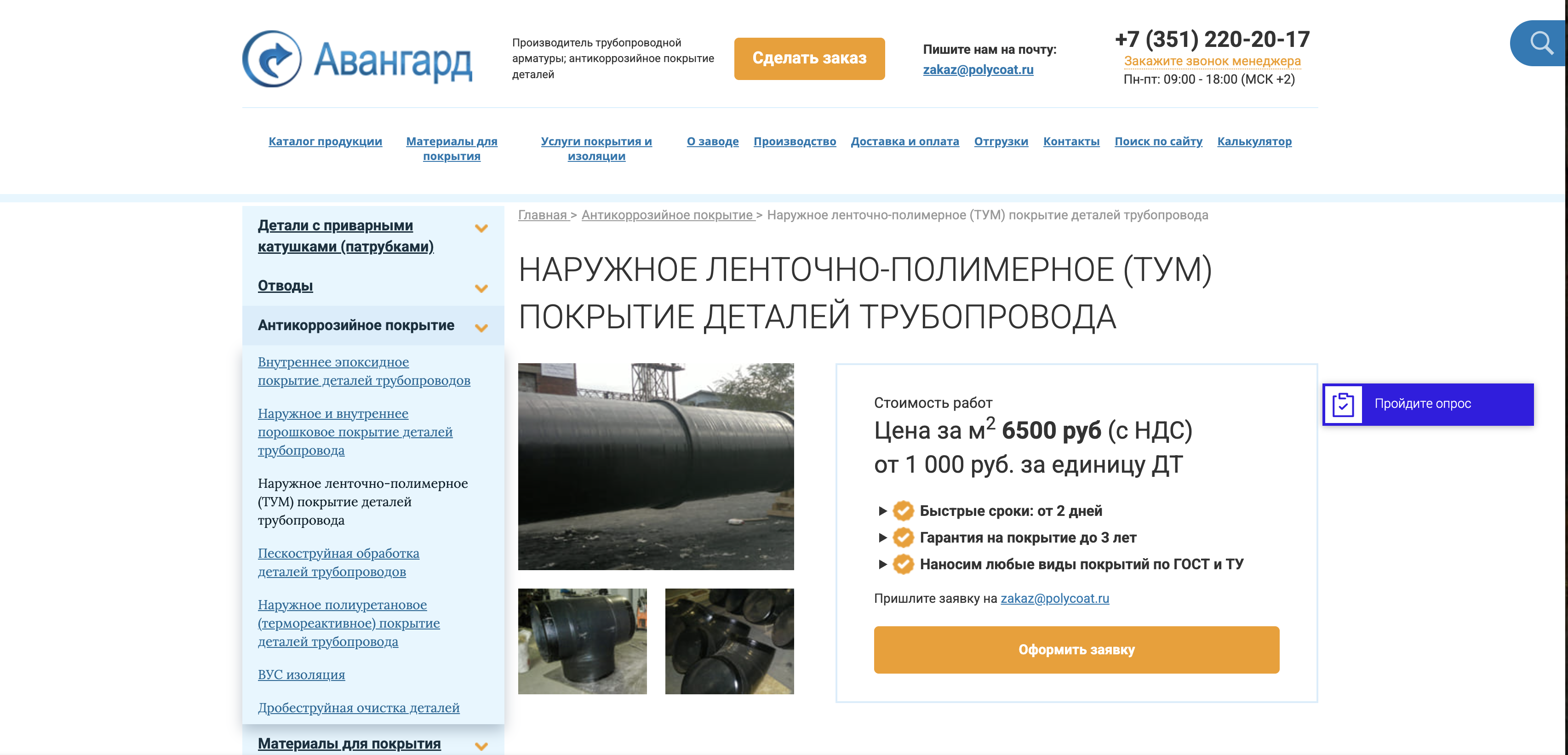This screenshot has width=1568, height=755.
Task: Open ВУС изоляция sidebar link
Action: point(301,675)
